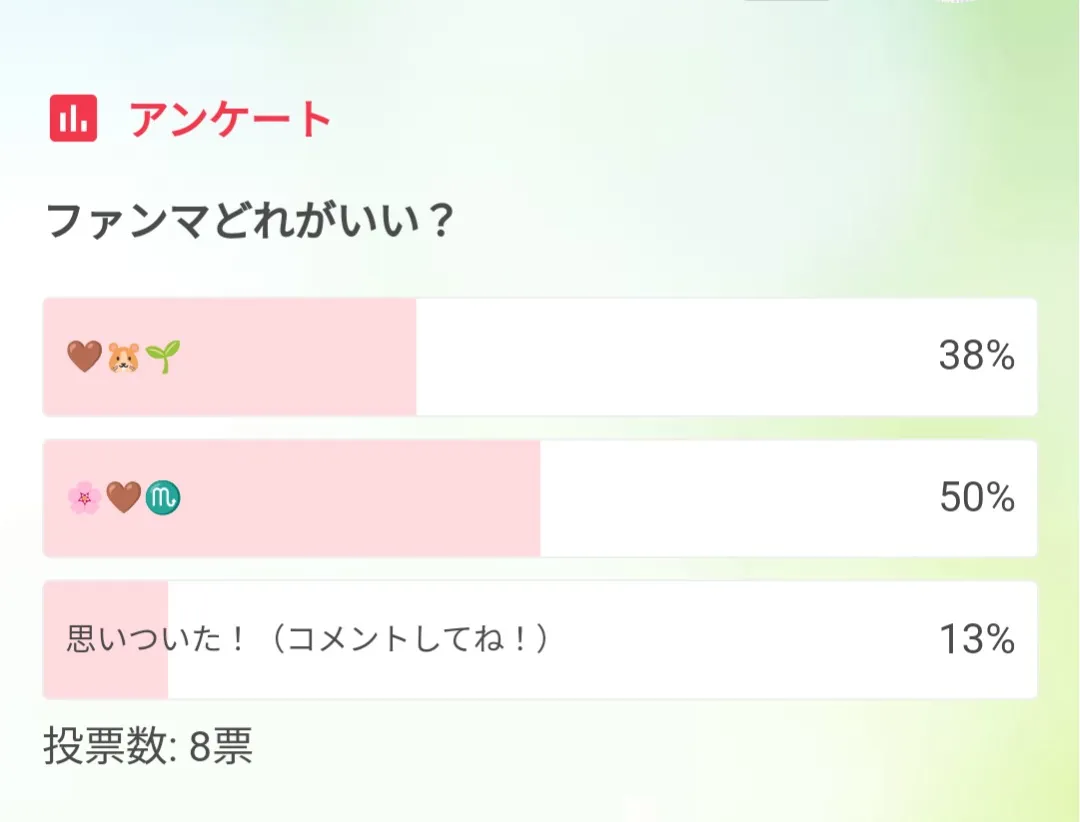Click the question text ファンマどれがいい？
This screenshot has width=1080, height=822.
250,220
